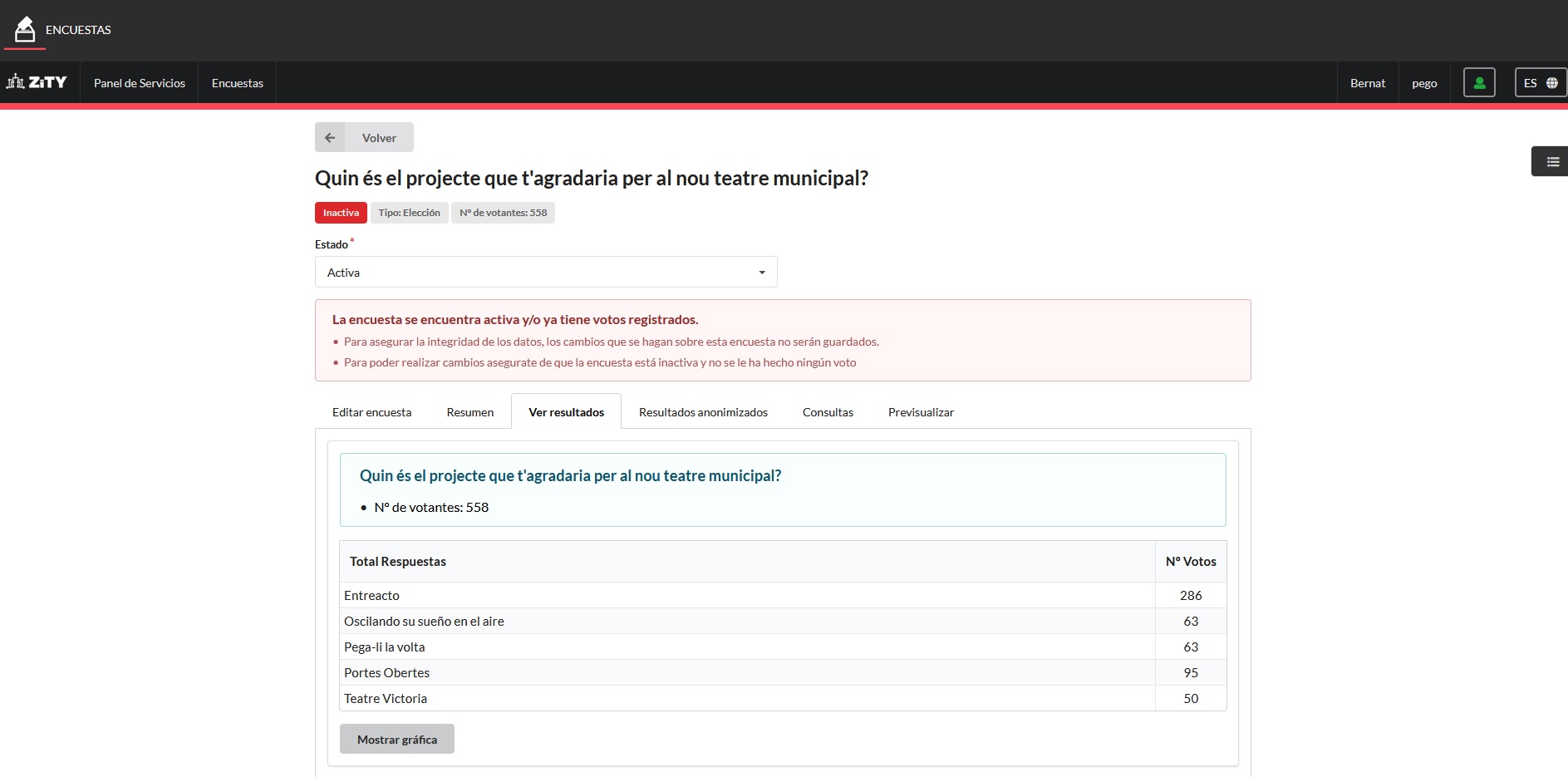Click the Zity city logo
The image size is (1568, 777).
[x=37, y=82]
